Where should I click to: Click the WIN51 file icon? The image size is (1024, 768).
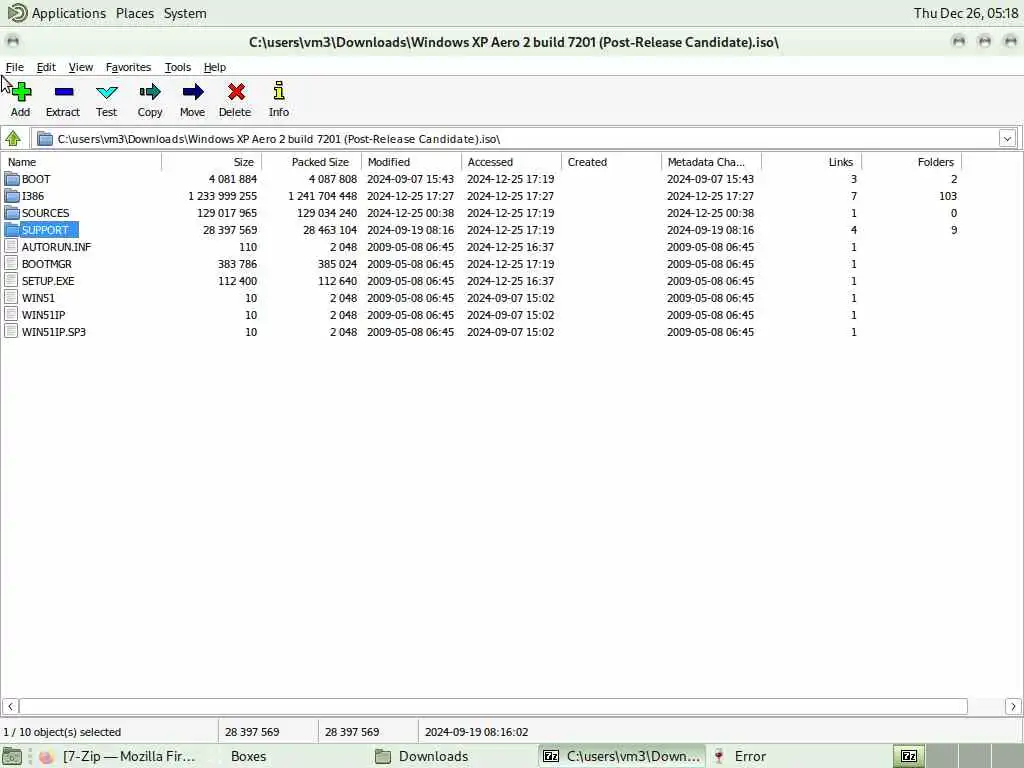pyautogui.click(x=11, y=297)
